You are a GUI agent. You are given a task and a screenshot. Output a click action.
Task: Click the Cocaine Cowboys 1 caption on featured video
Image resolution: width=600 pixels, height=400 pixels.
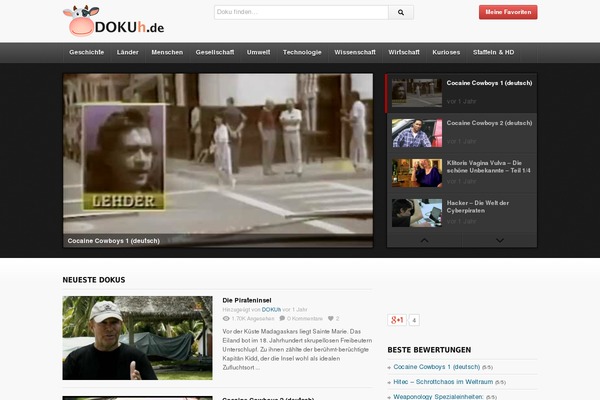(114, 241)
